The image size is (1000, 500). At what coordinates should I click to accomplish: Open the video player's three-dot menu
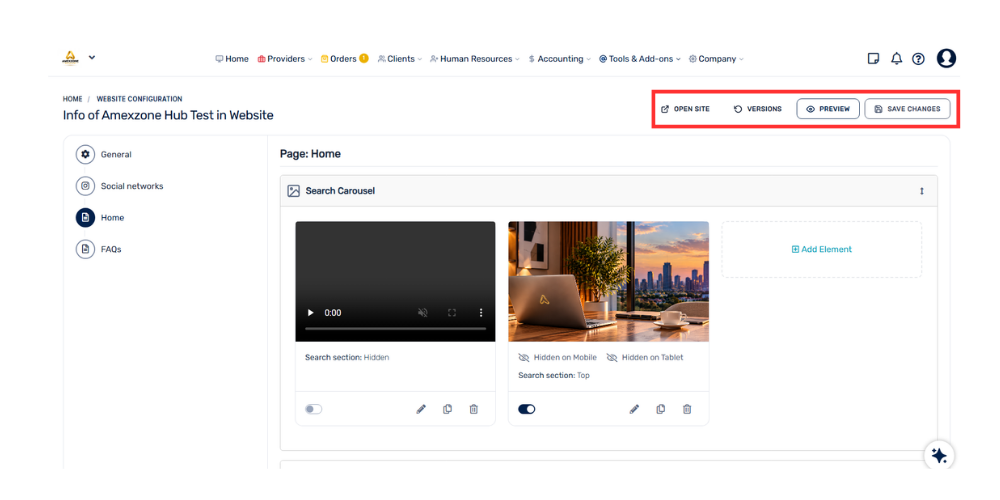481,312
